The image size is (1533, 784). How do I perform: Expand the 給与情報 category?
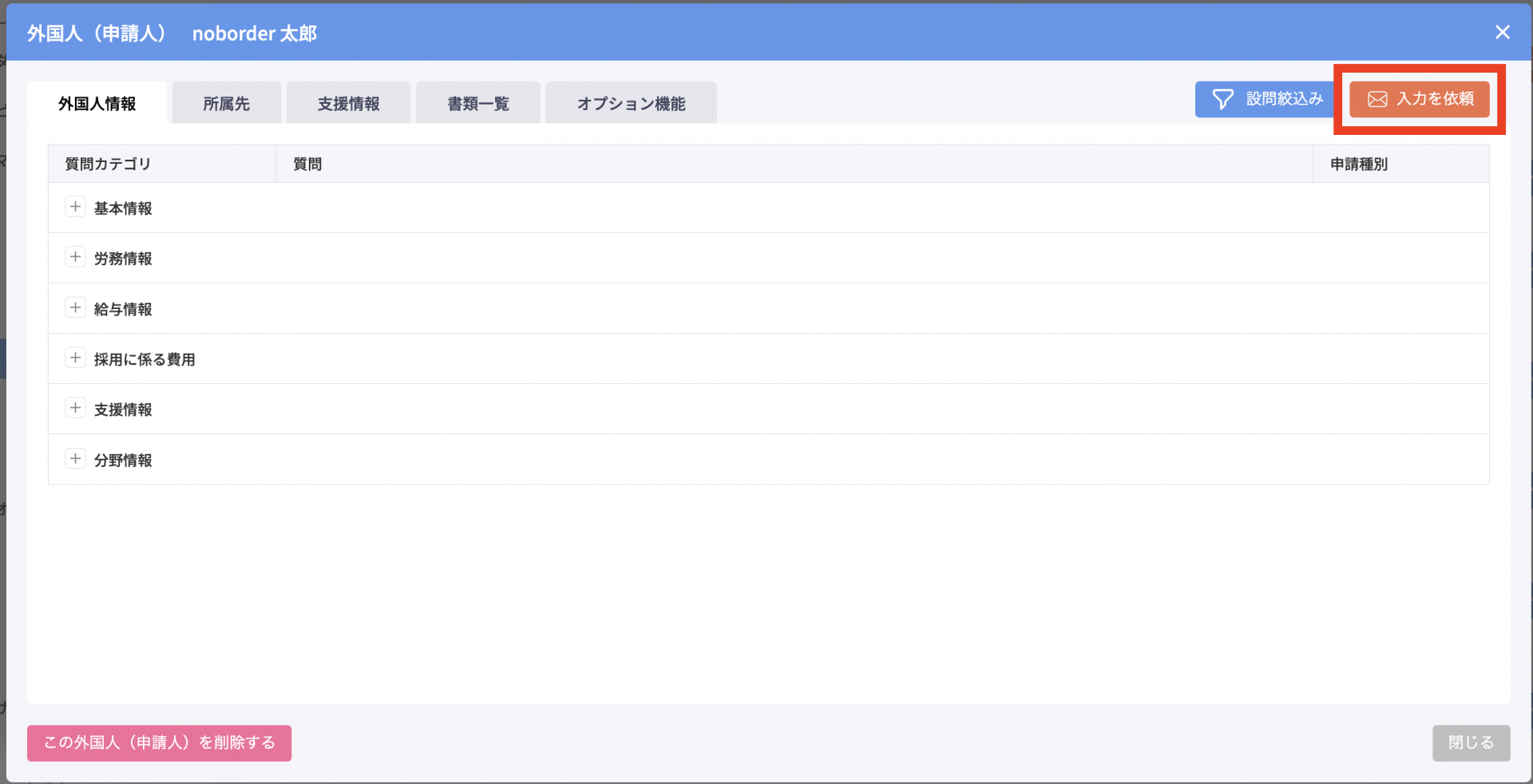(75, 307)
